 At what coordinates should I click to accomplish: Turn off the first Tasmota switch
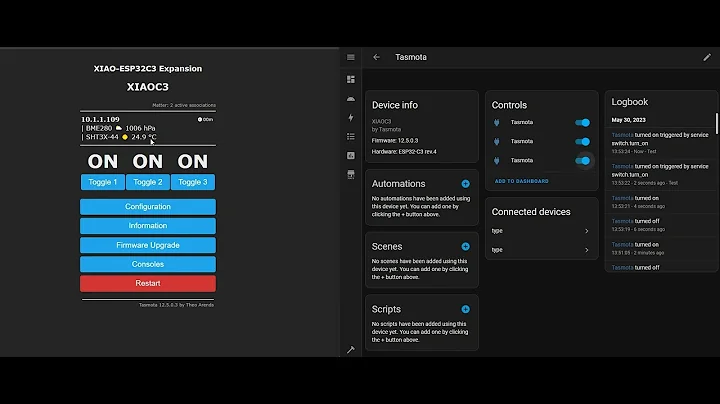point(582,123)
